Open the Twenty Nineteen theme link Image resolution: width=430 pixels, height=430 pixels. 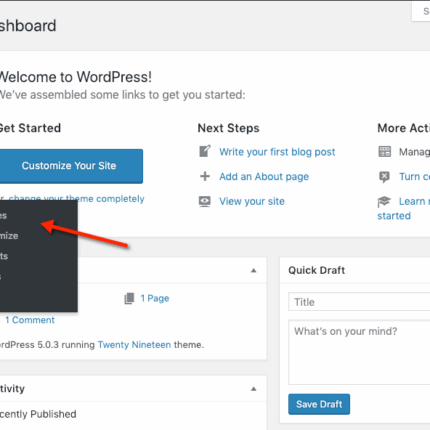pos(134,345)
